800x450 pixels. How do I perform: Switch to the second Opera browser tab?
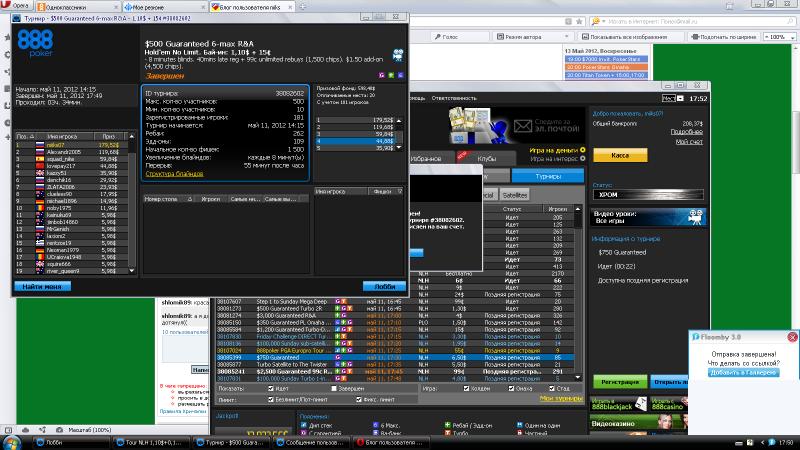click(164, 7)
